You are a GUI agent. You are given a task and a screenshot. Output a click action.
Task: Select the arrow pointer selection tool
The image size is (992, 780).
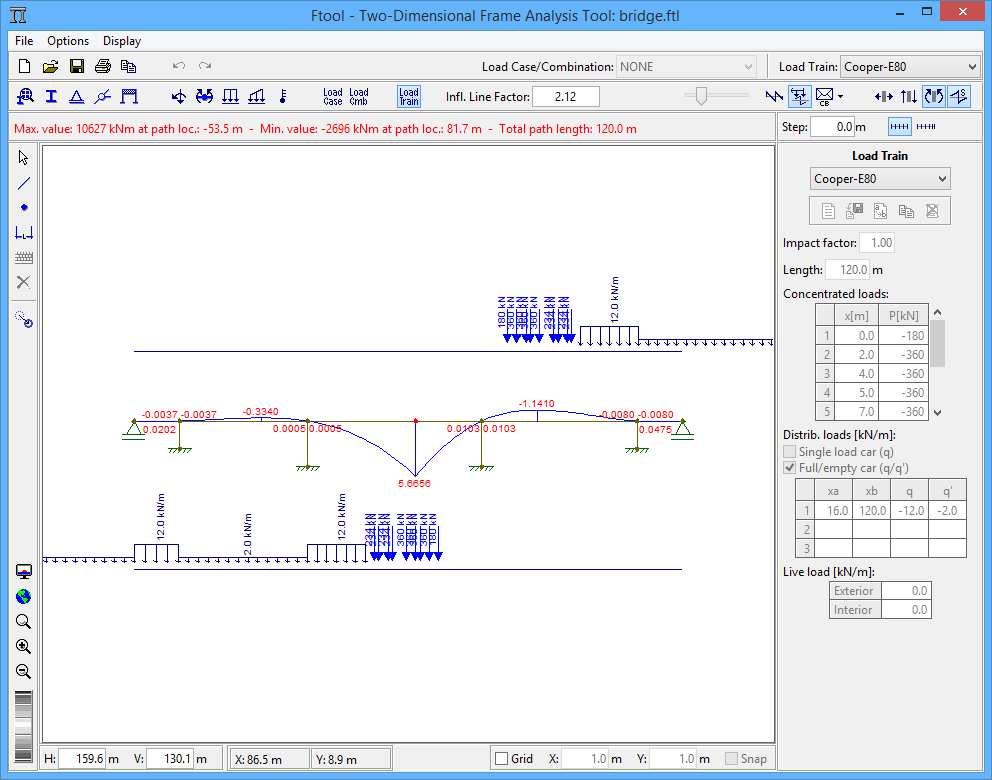(24, 158)
